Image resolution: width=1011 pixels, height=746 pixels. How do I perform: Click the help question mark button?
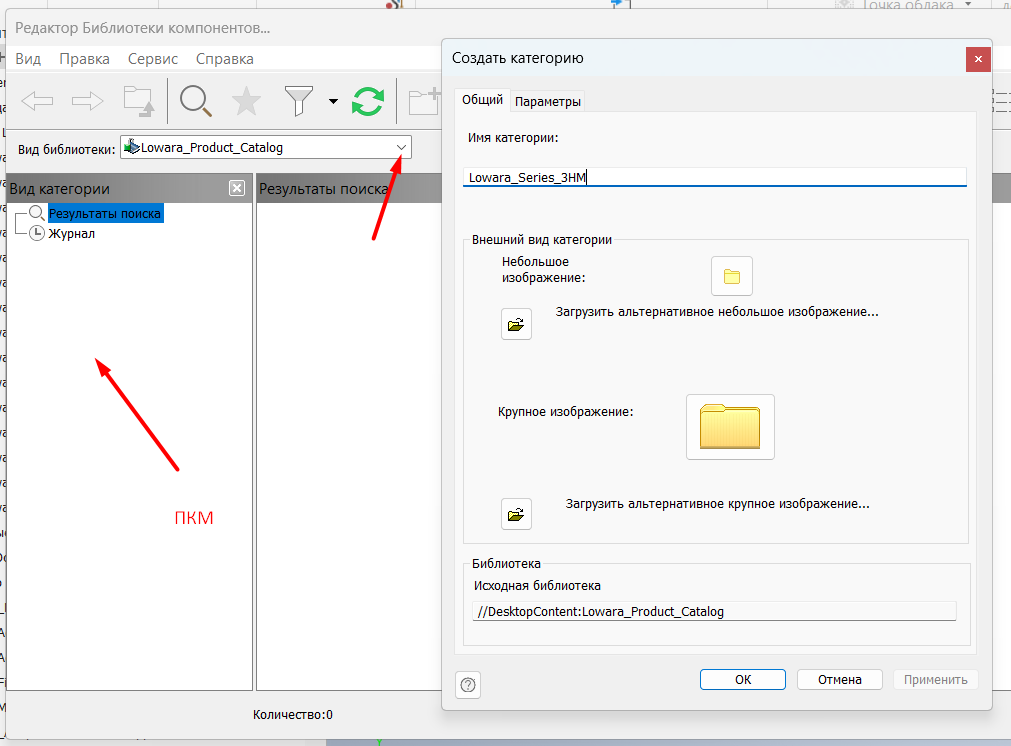468,685
